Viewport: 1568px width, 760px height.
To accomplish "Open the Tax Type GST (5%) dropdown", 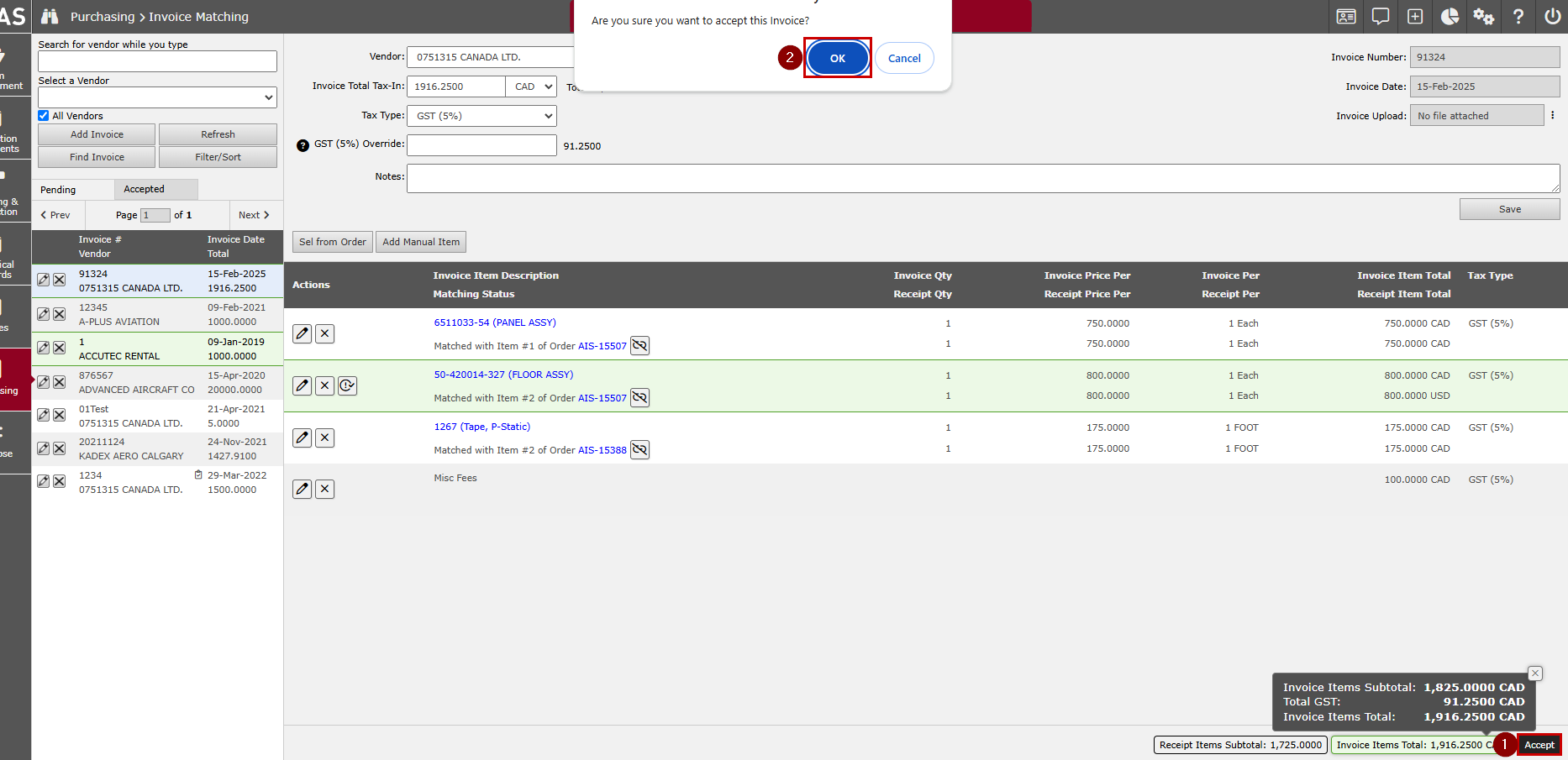I will [481, 116].
